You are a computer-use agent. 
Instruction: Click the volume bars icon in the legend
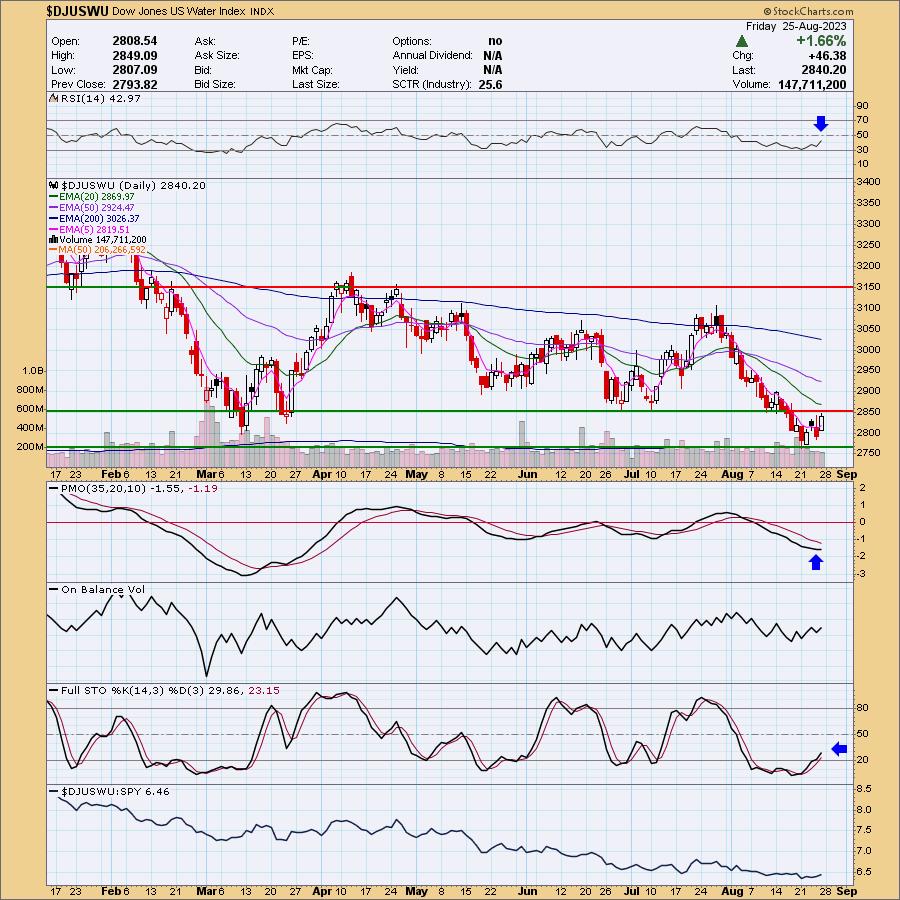[54, 239]
